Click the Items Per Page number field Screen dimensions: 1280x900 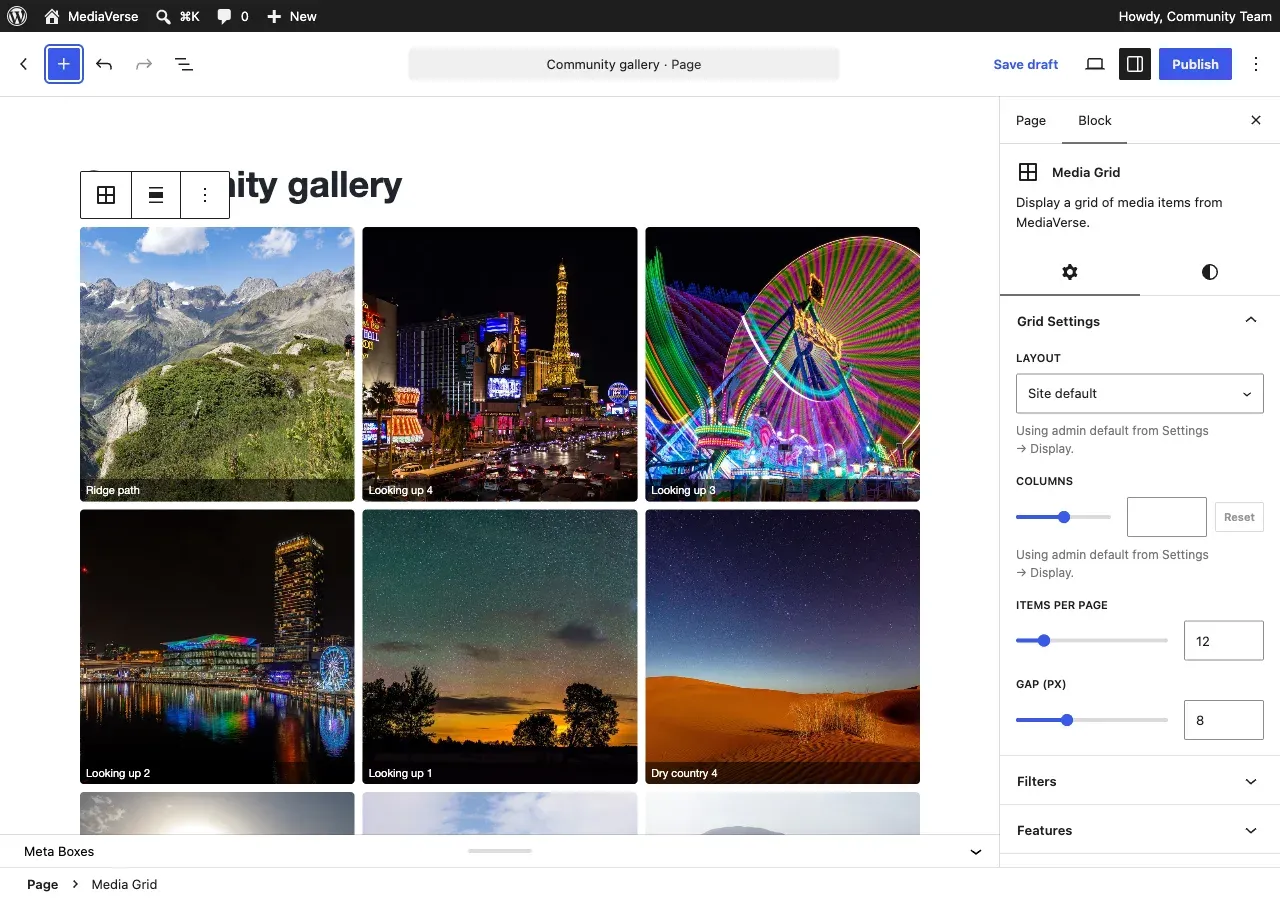[1224, 641]
